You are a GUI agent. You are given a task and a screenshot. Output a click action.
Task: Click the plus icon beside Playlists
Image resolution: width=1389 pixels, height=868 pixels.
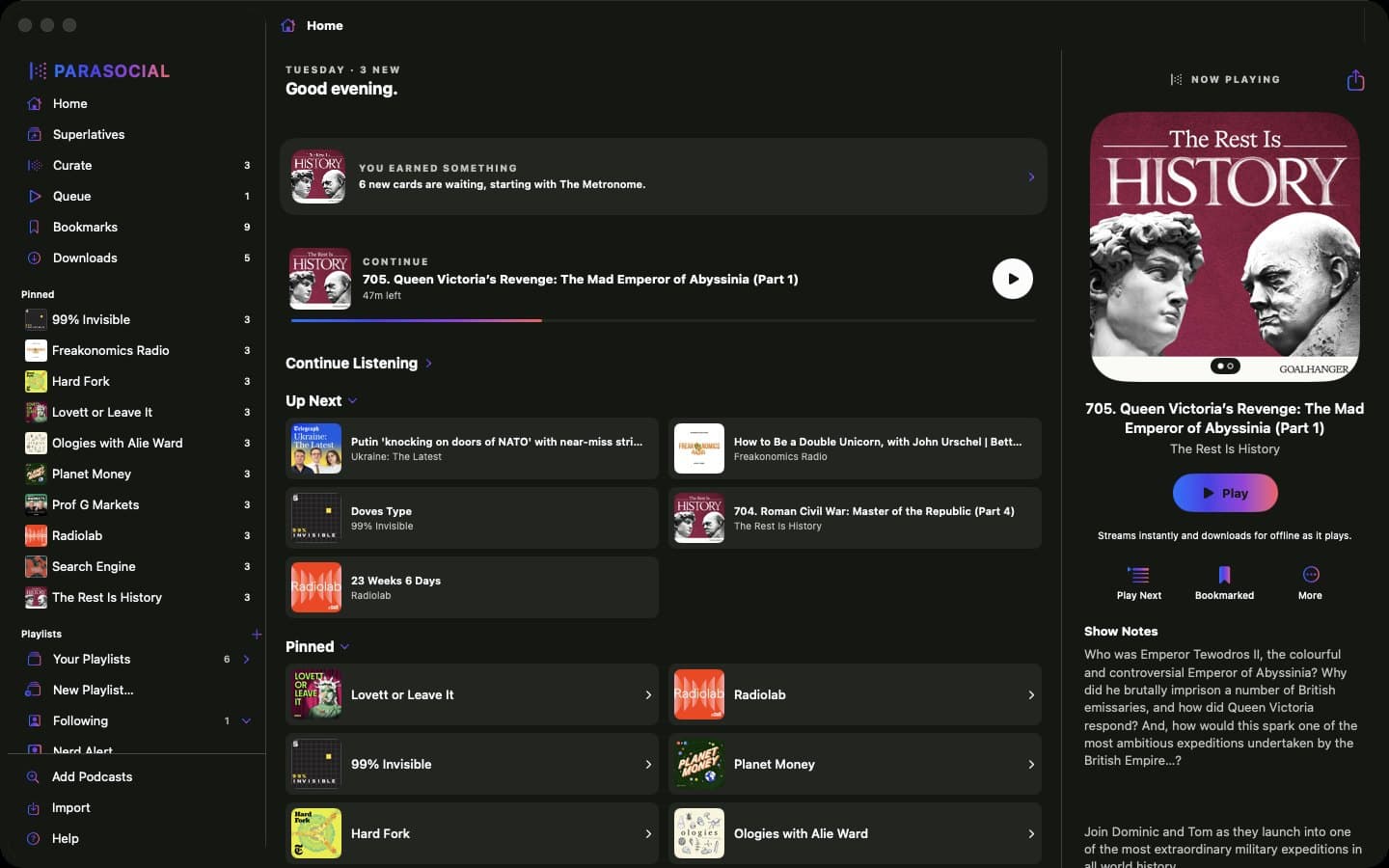tap(257, 634)
